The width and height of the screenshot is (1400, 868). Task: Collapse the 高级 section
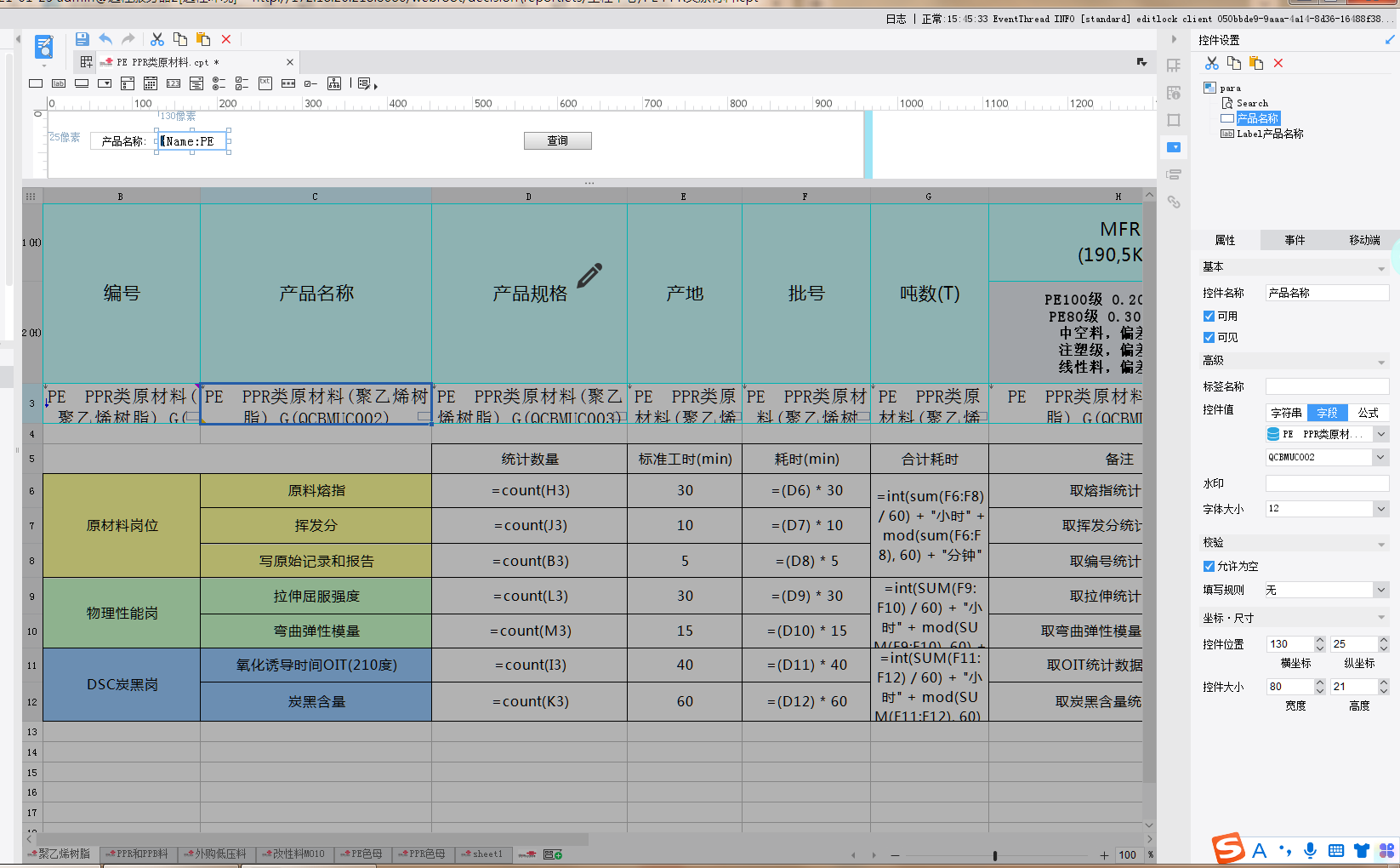1380,361
